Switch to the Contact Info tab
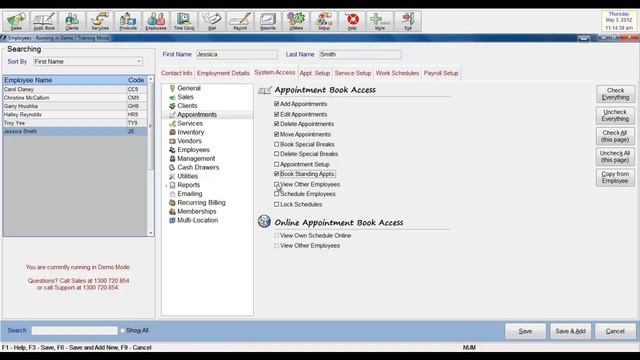Image resolution: width=640 pixels, height=360 pixels. pyautogui.click(x=176, y=73)
